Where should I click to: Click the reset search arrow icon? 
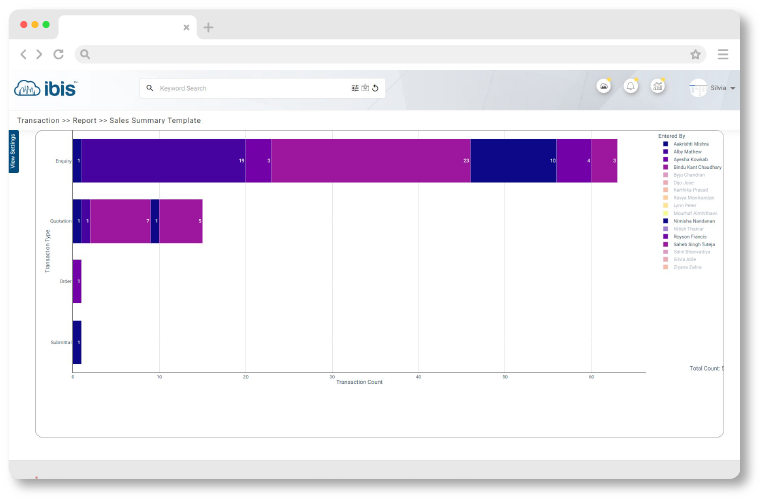pos(376,88)
